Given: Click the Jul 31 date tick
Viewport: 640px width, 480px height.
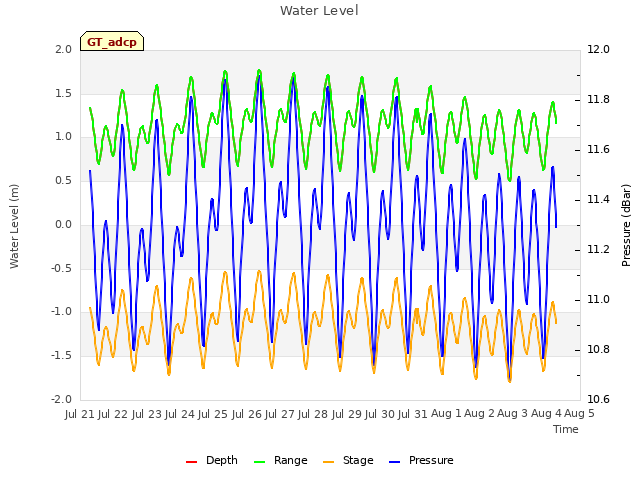Looking at the screenshot, I should pyautogui.click(x=413, y=414).
